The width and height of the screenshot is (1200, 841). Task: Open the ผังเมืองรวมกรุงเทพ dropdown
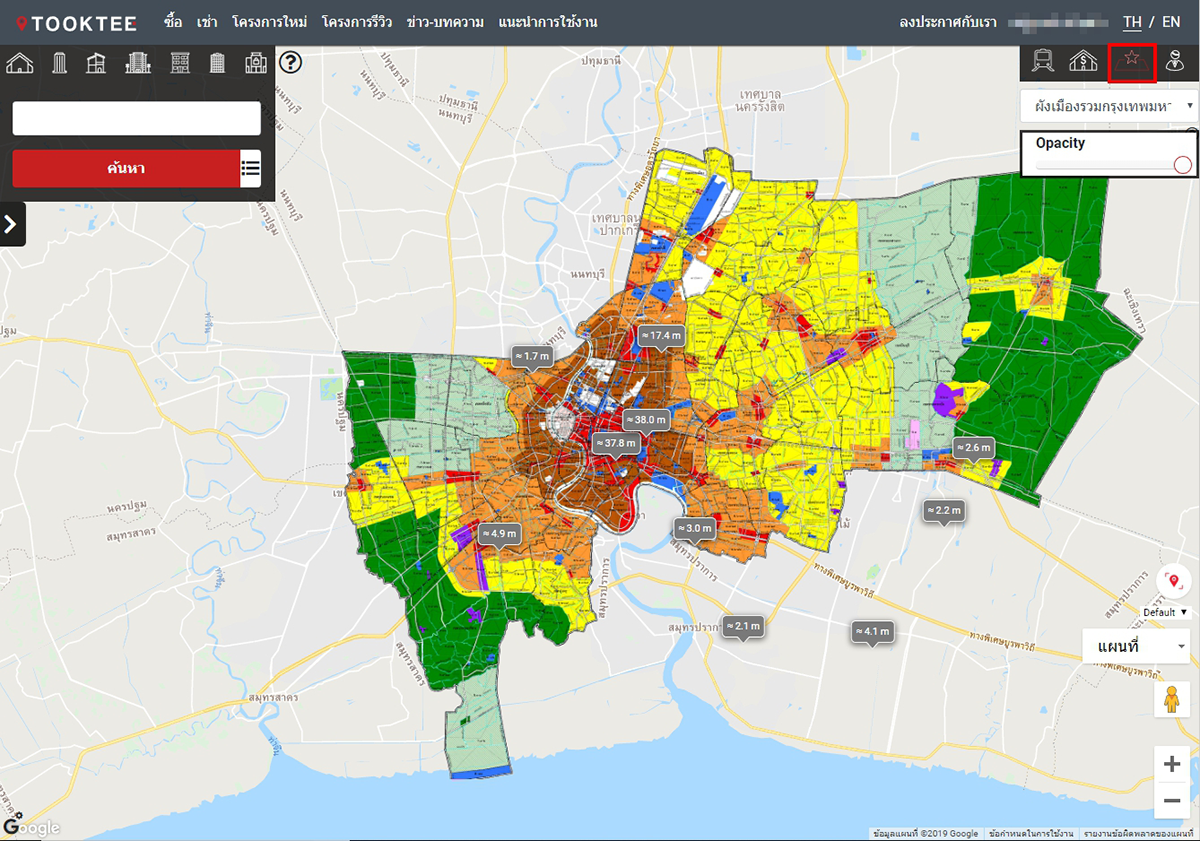tap(1108, 105)
